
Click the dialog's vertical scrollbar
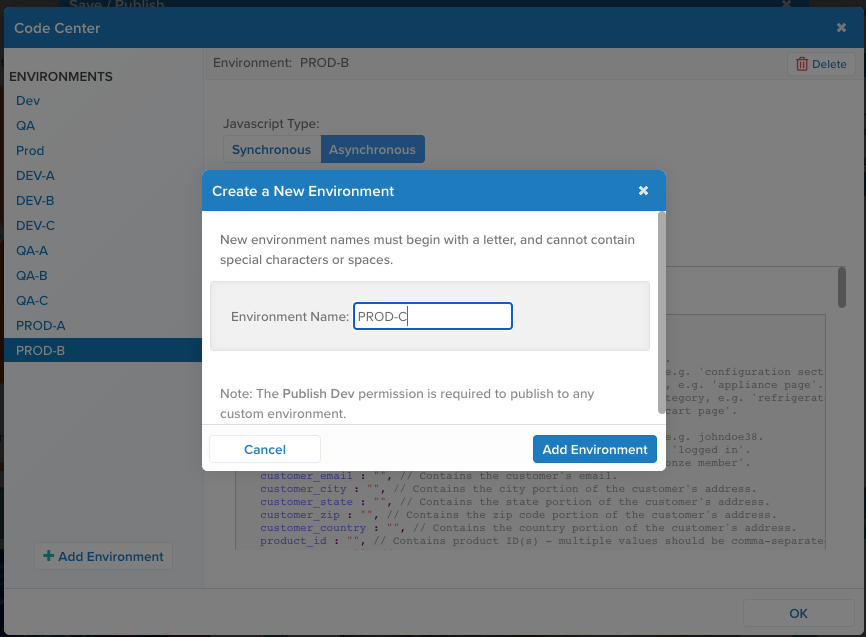[x=661, y=310]
